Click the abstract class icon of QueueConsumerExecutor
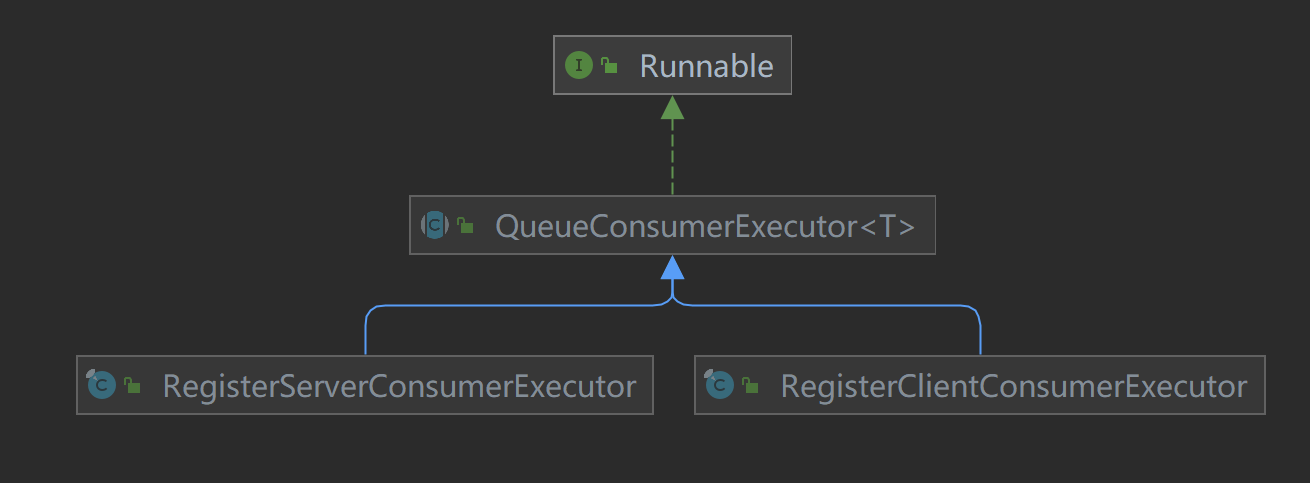1310x483 pixels. click(434, 226)
